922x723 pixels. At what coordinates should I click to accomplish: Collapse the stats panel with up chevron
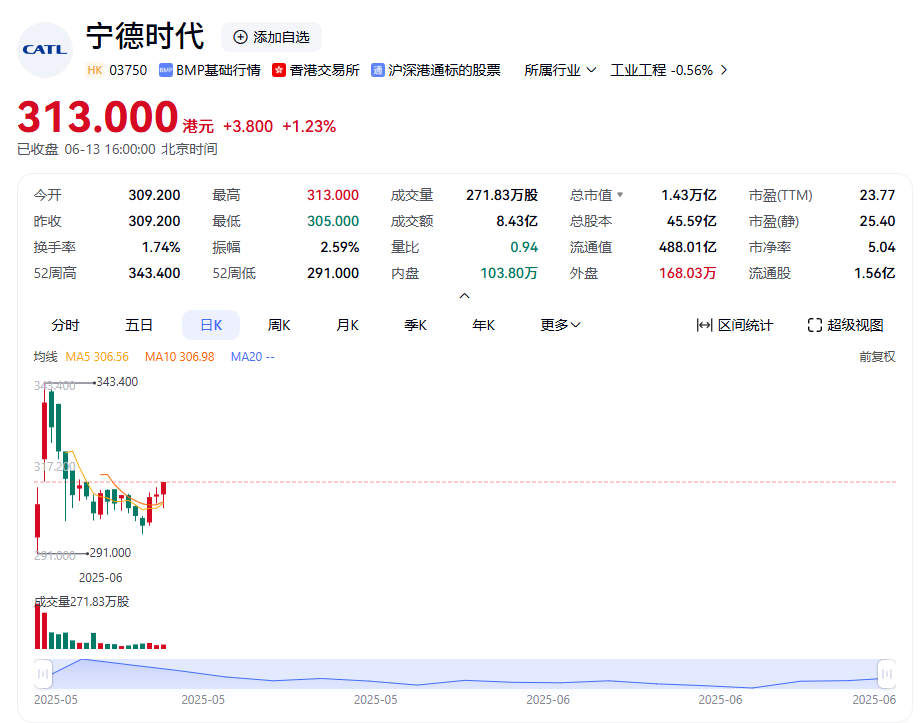[464, 296]
